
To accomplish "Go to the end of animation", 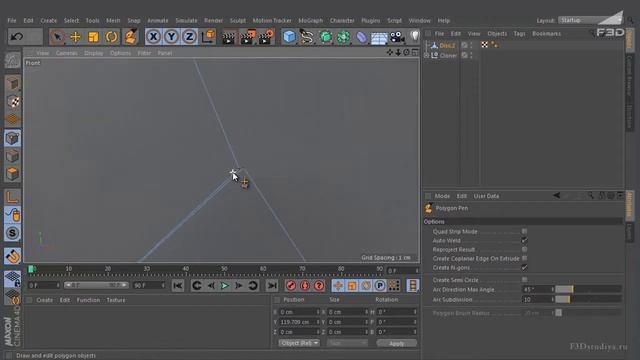I will pyautogui.click(x=272, y=285).
